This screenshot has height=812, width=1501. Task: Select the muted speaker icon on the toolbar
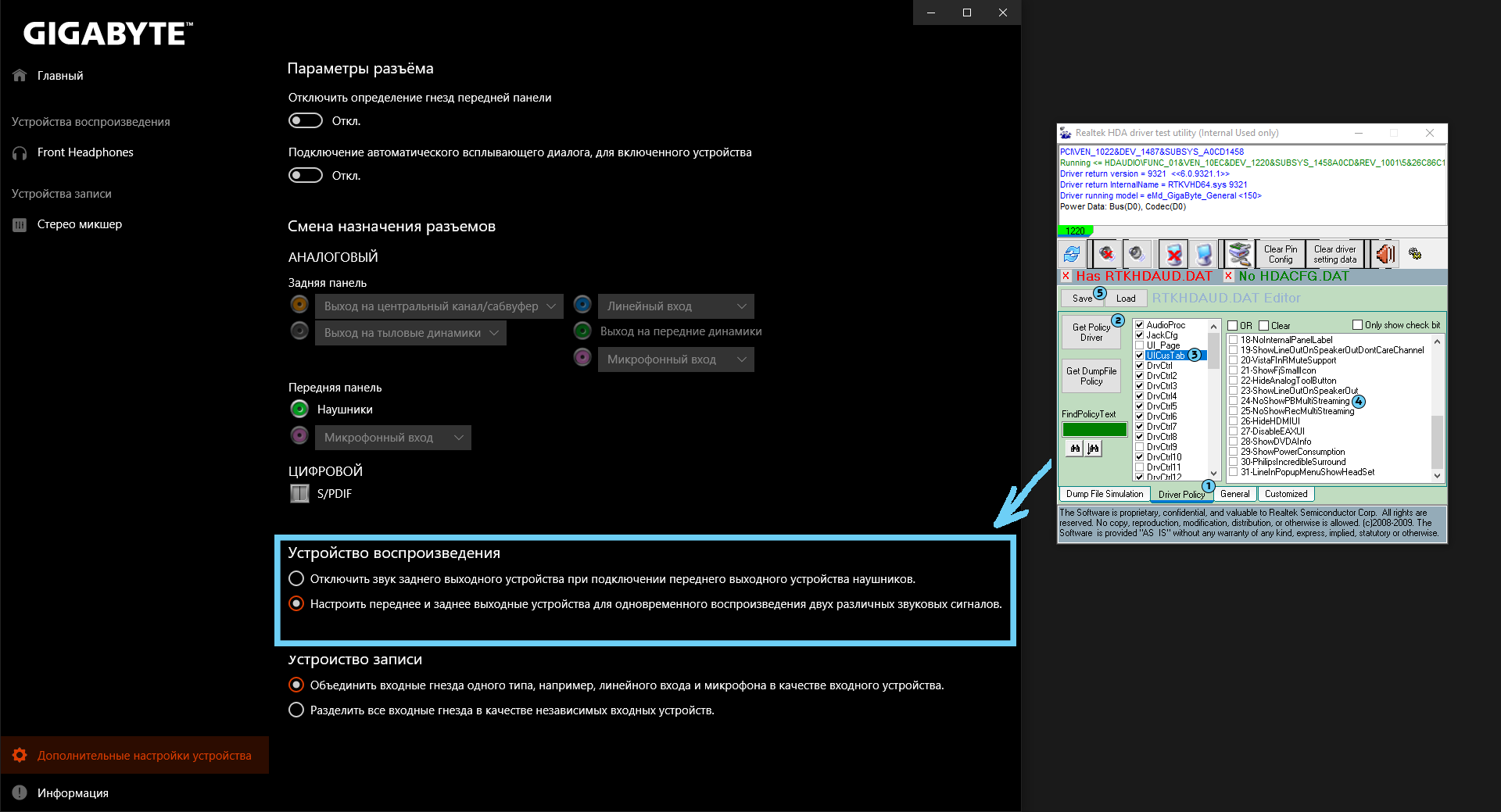1105,254
